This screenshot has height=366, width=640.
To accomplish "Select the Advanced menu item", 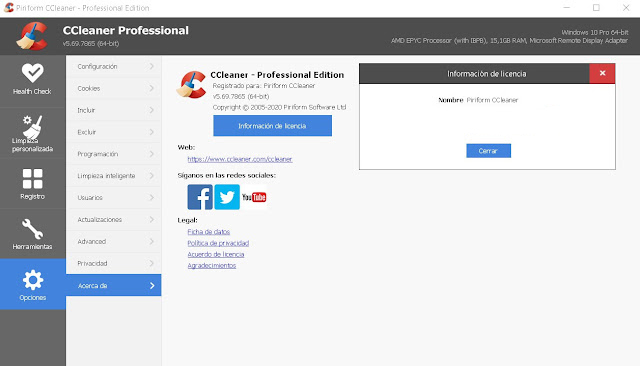I will 113,242.
